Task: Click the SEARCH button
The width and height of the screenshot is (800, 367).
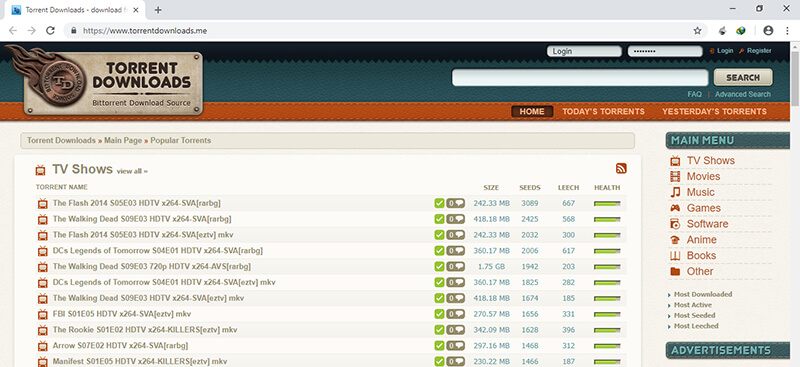Action: click(743, 78)
